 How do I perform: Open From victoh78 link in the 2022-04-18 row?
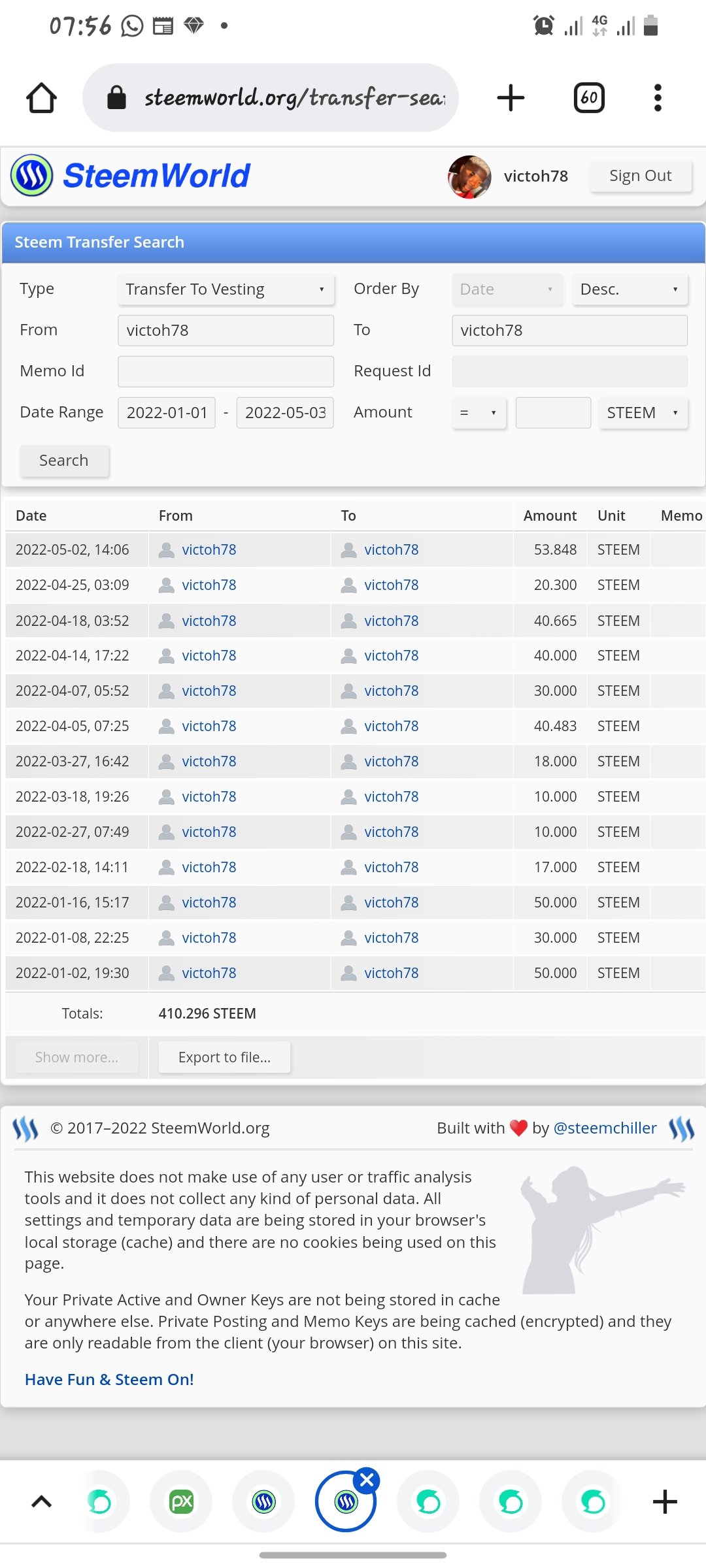click(209, 621)
